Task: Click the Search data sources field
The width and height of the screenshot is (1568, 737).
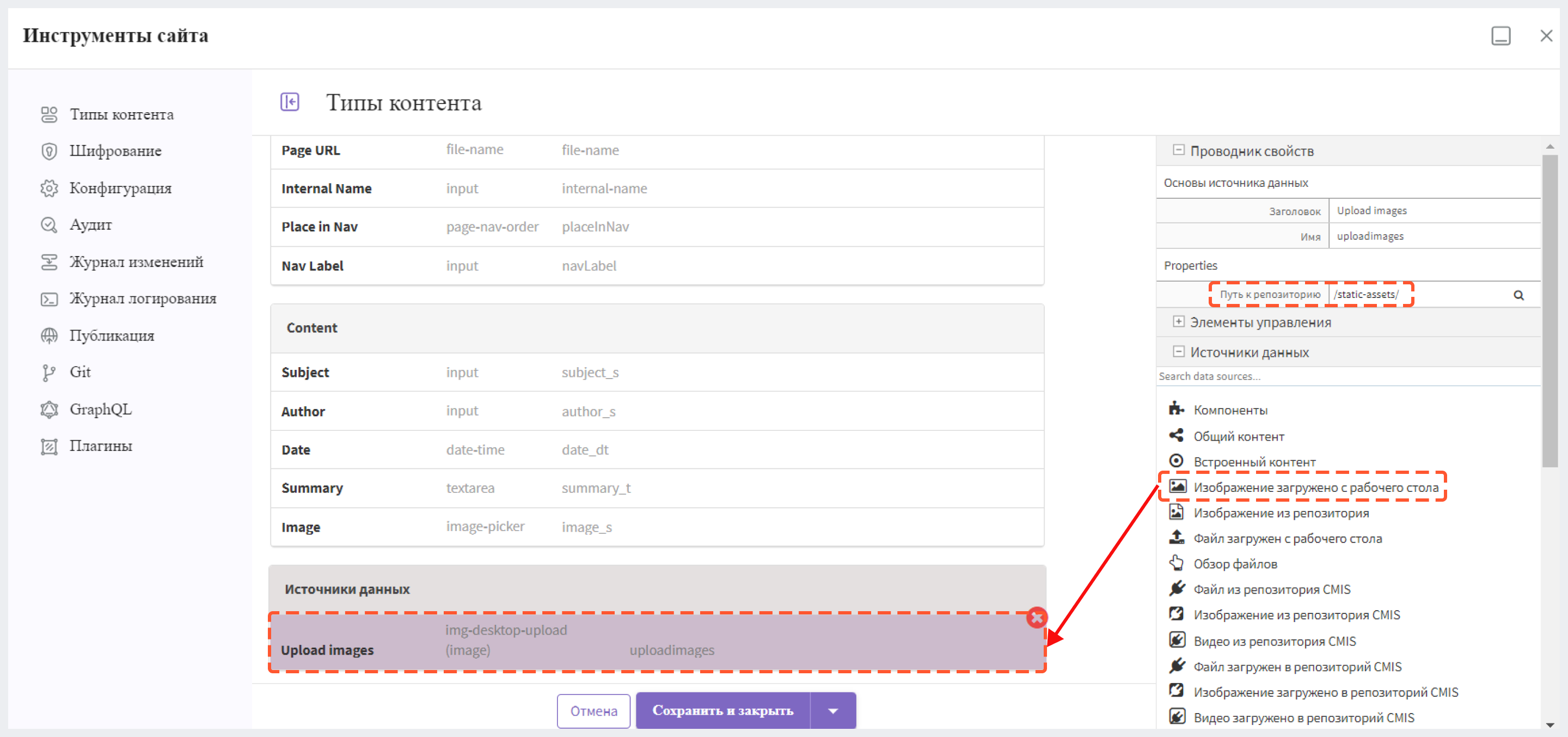Action: [1347, 376]
